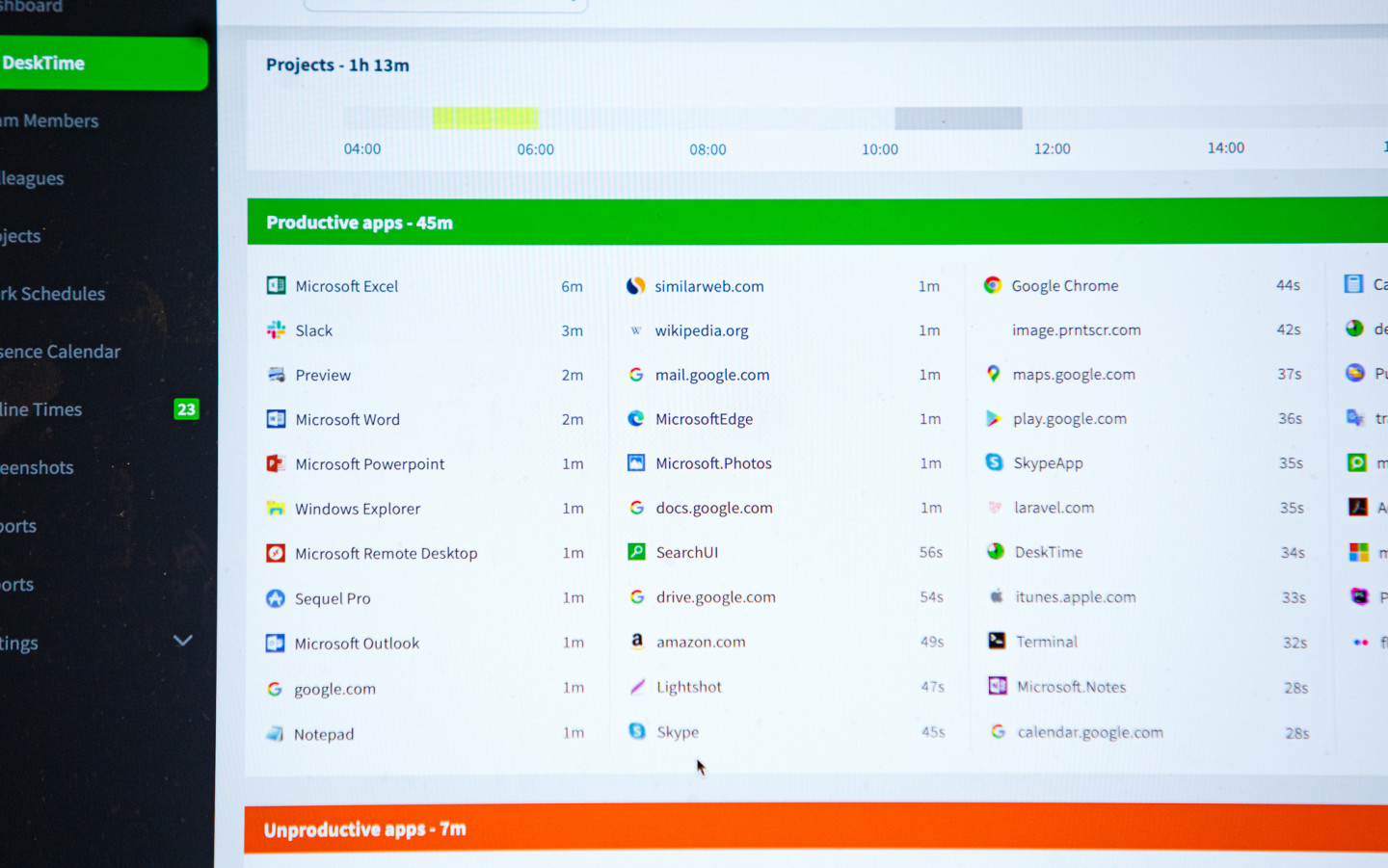Click the SkypeApp icon

click(994, 462)
